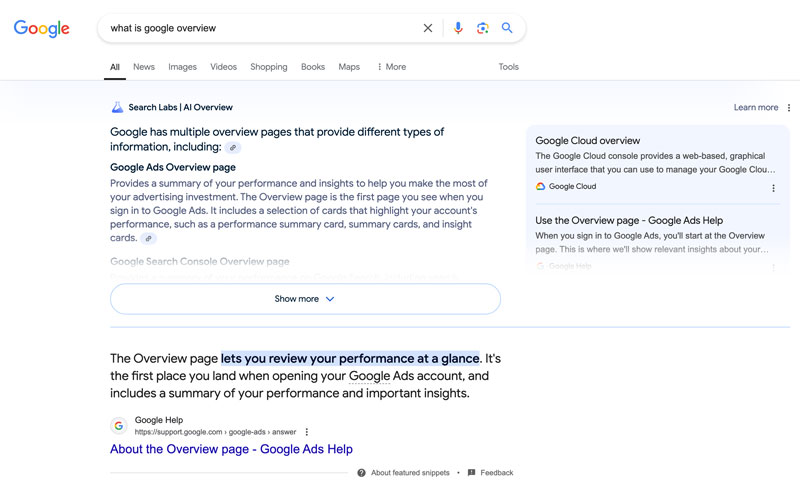800x485 pixels.
Task: Clear the search box text
Action: click(428, 28)
